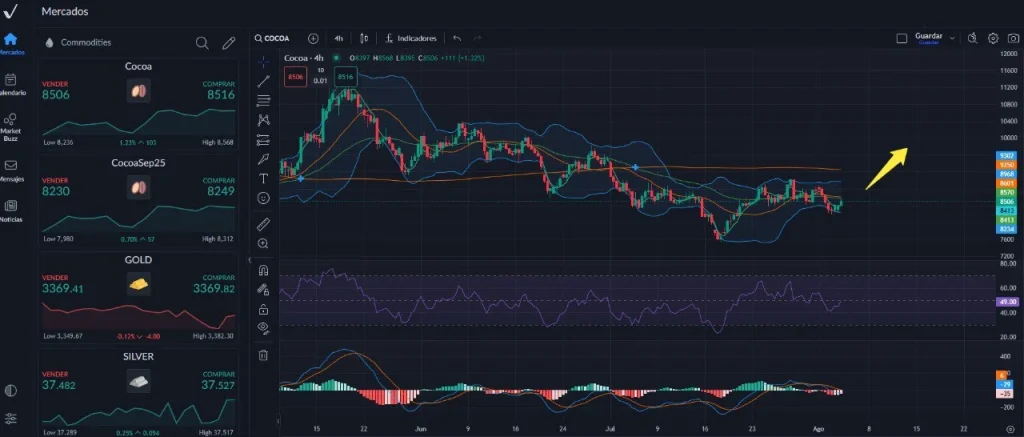Select the zoom in magnifier tool
Viewport: 1024px width, 437px height.
pos(263,244)
